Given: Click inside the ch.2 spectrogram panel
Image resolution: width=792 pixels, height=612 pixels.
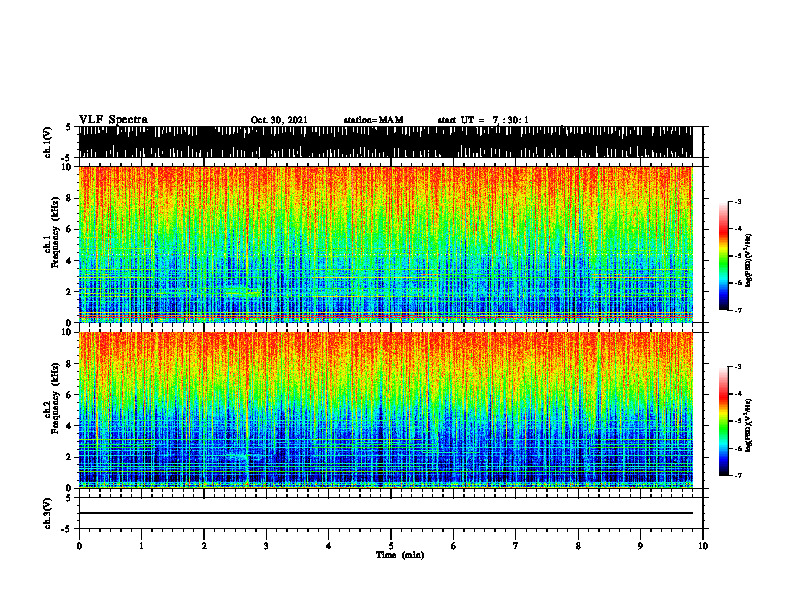Looking at the screenshot, I should 385,410.
